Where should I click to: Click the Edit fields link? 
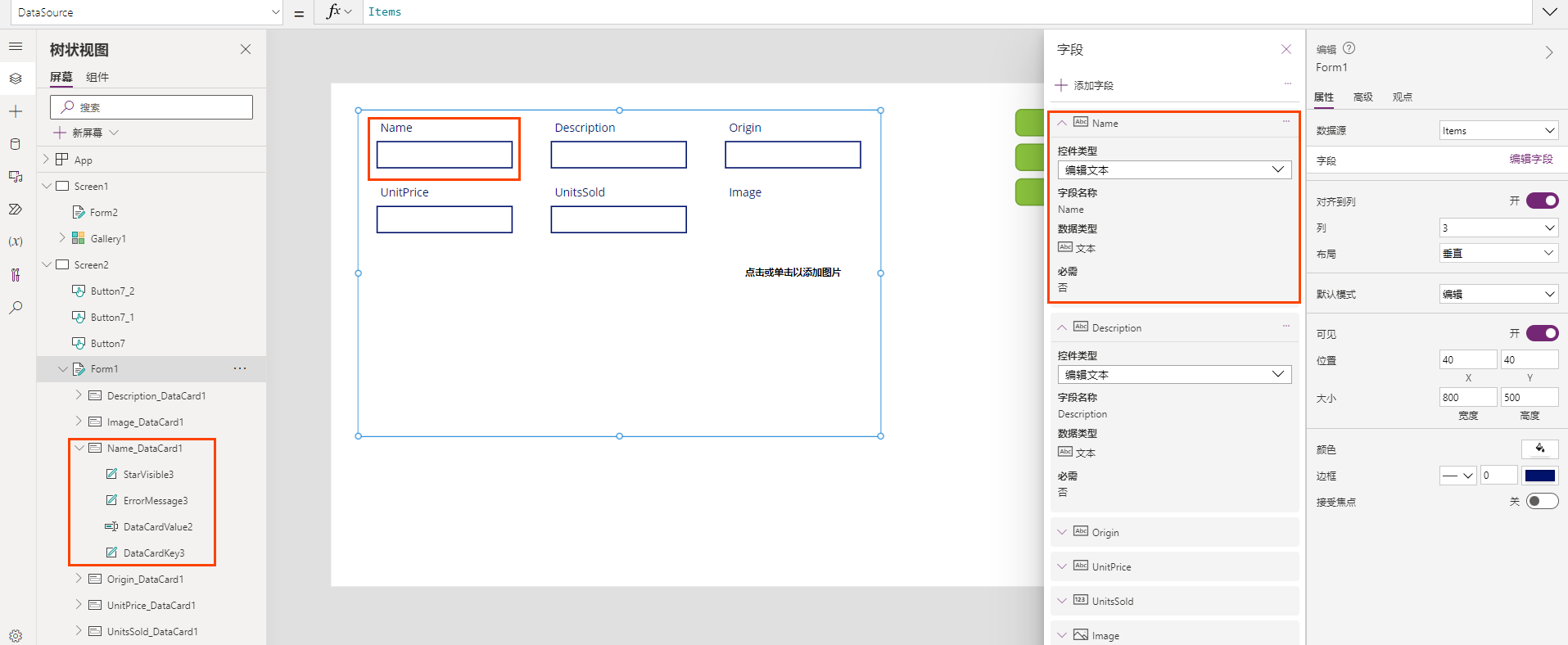(1531, 159)
